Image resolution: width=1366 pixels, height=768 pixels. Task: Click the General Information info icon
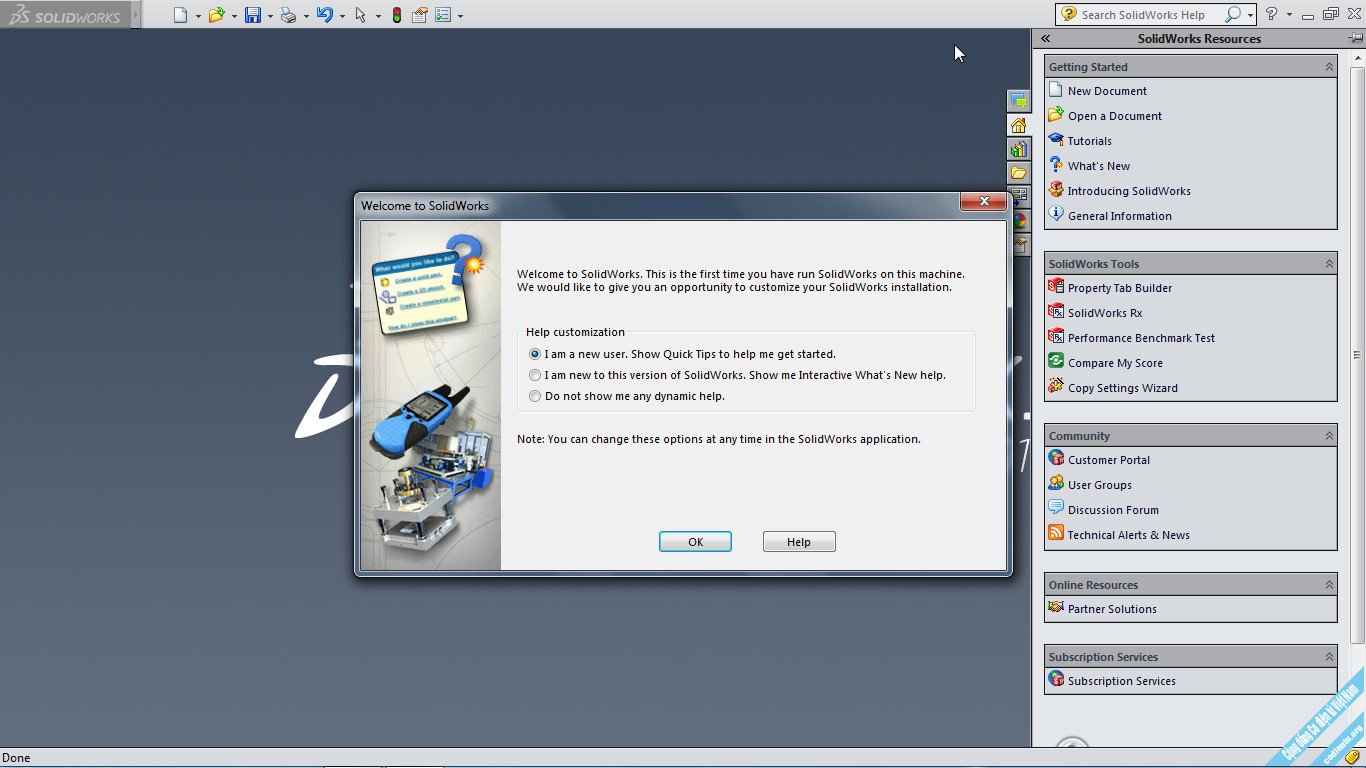[x=1056, y=215]
